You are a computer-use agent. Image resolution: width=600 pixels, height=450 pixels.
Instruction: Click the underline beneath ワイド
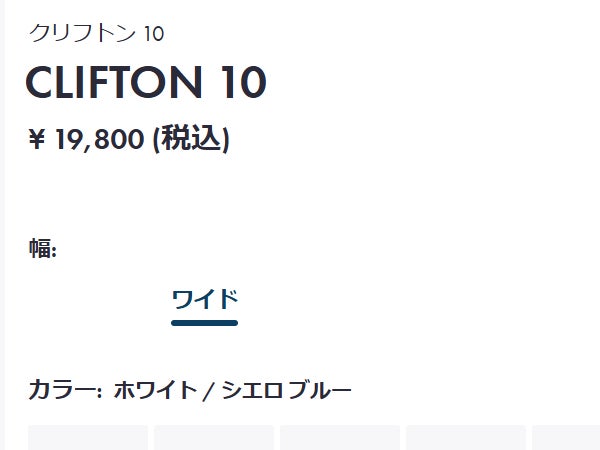(x=204, y=322)
